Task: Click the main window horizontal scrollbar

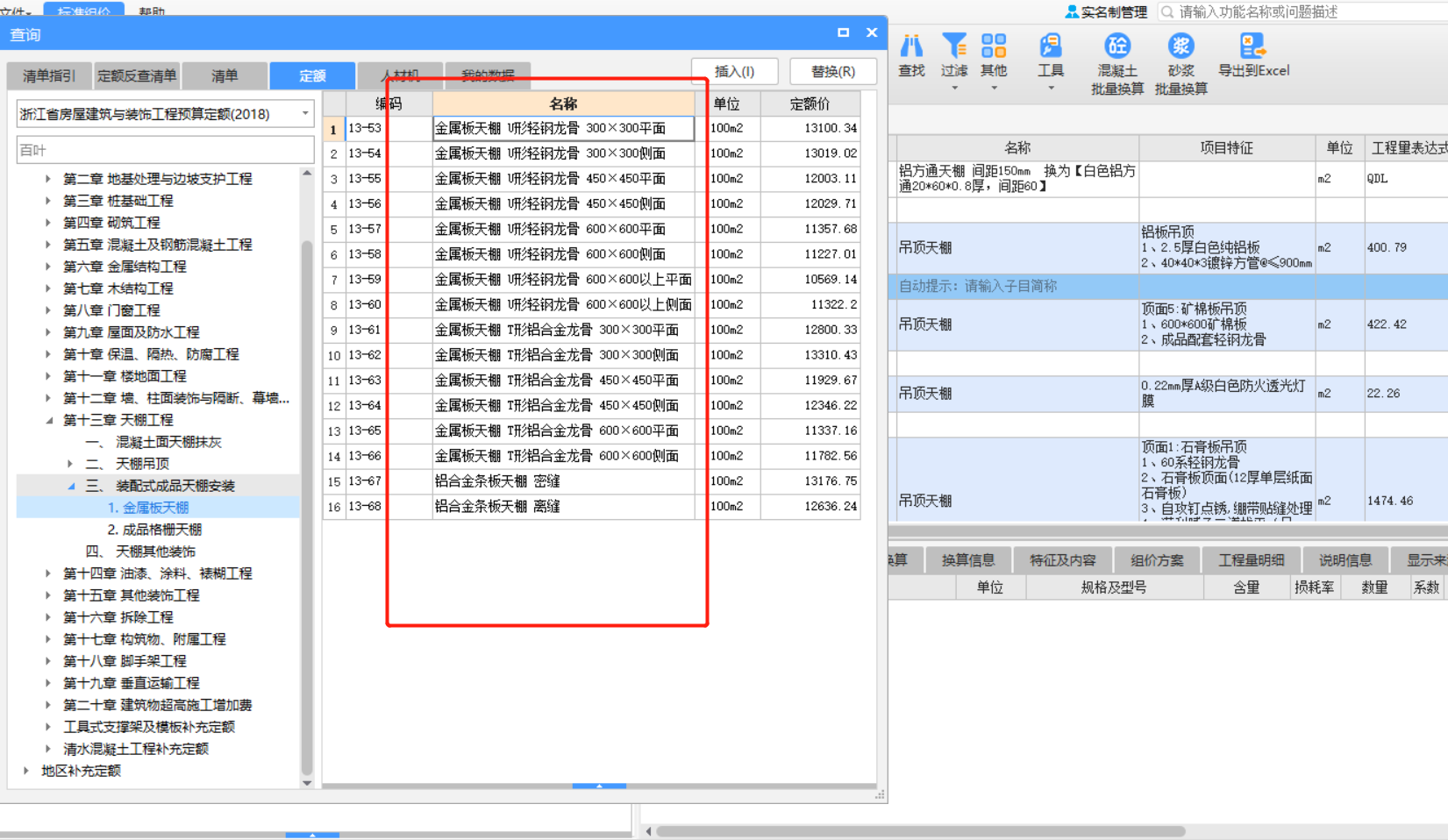Action: coord(921,831)
